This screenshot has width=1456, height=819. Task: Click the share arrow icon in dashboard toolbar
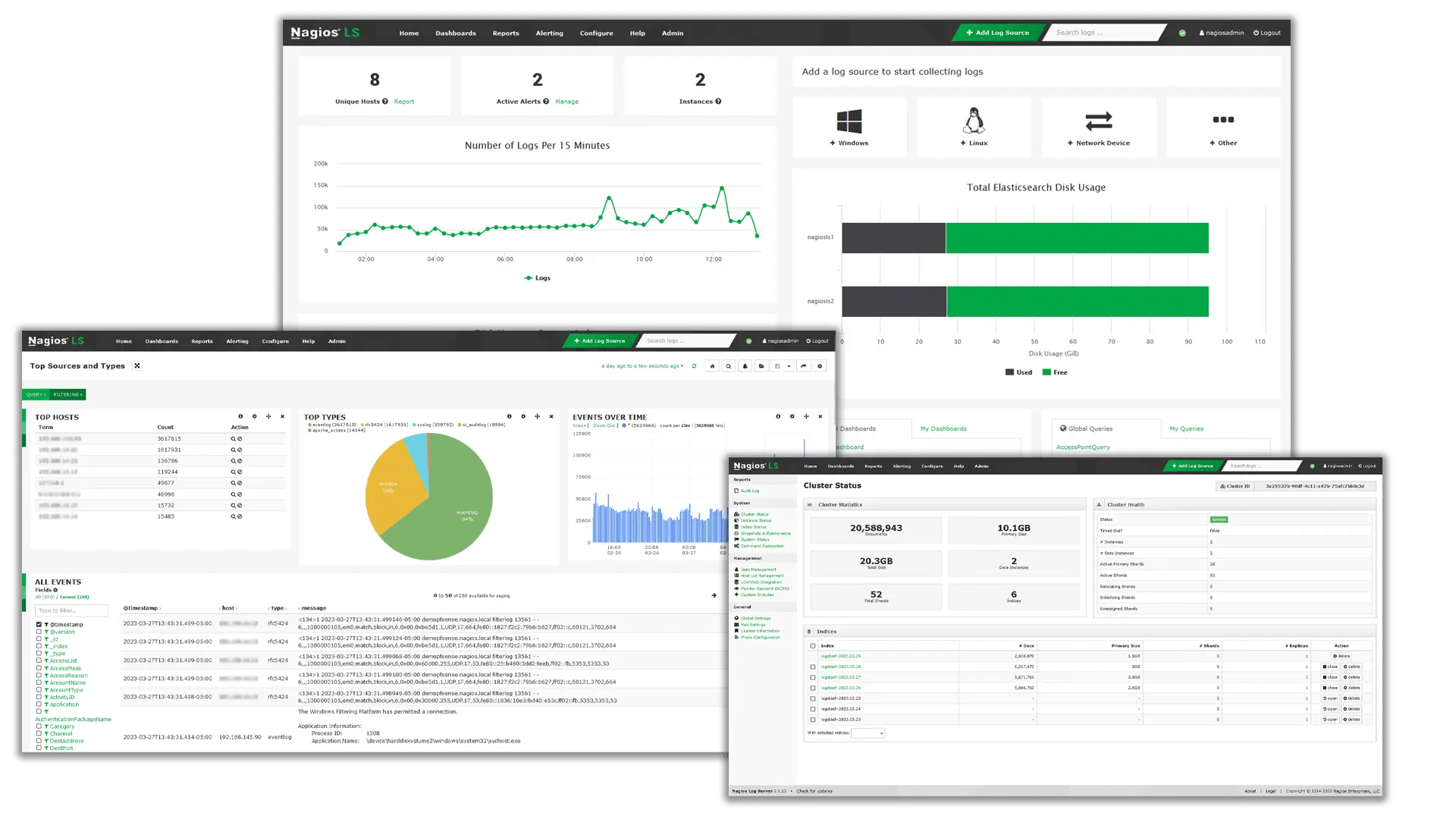coord(804,366)
